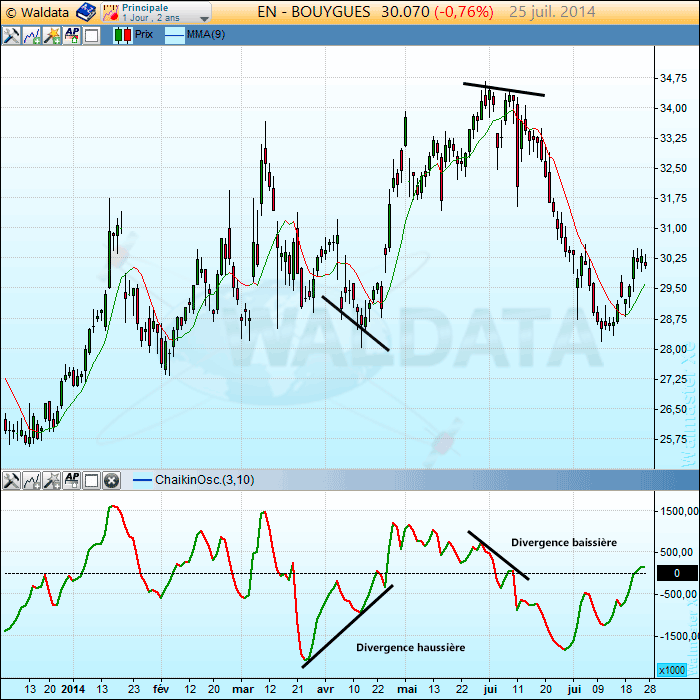This screenshot has width=700, height=700.
Task: Open the blue A-Z dictionary book icon
Action: click(x=86, y=12)
